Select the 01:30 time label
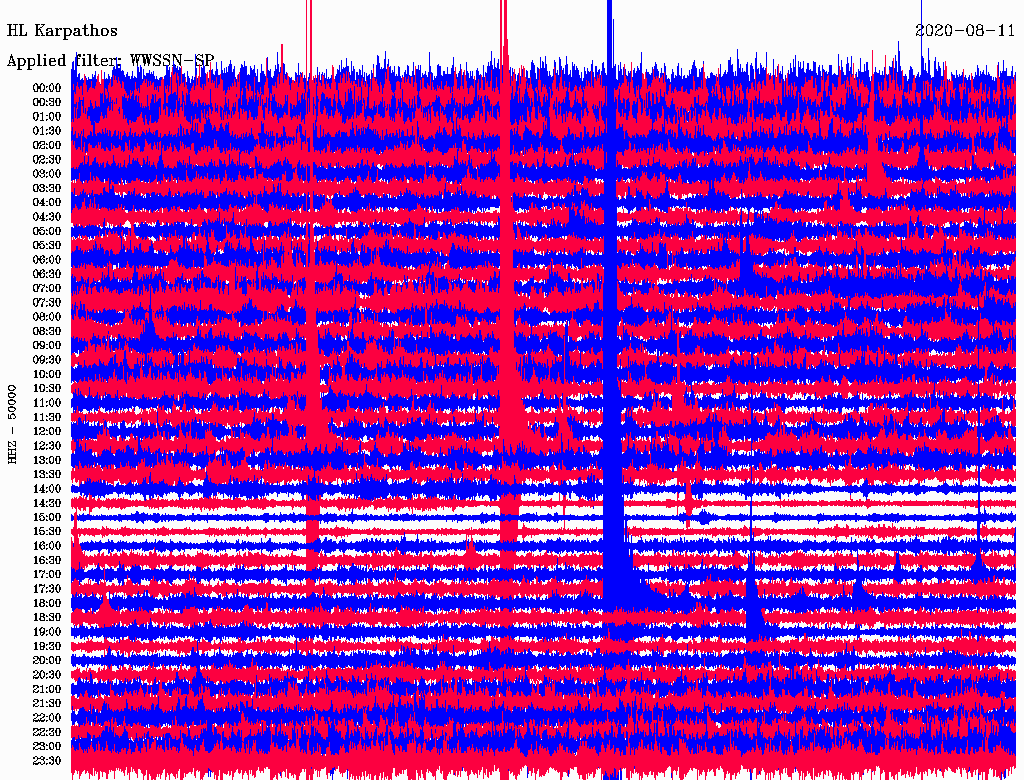This screenshot has height=780, width=1024. (x=47, y=131)
